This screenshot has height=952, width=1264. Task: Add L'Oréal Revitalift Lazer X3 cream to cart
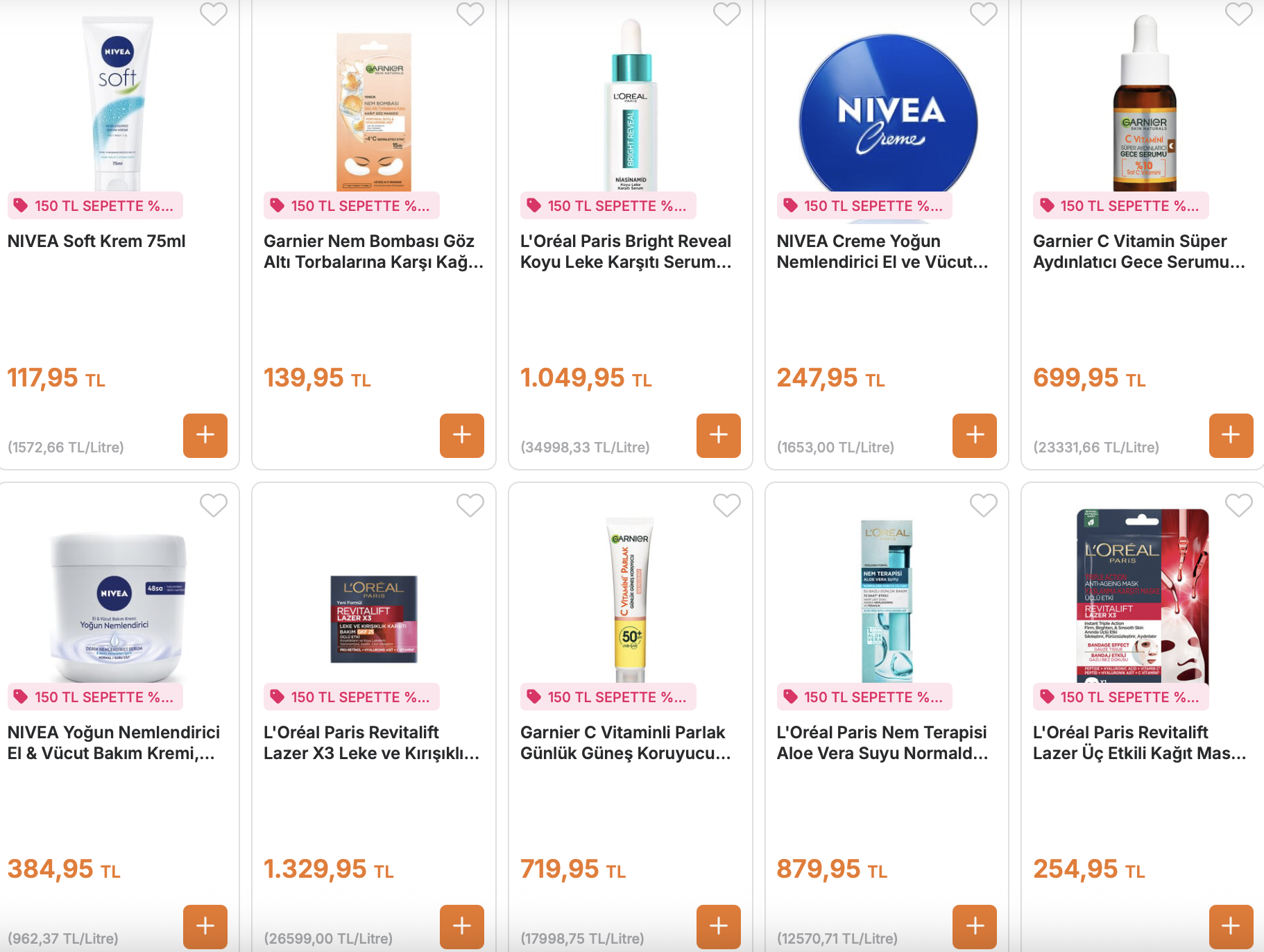coord(462,927)
